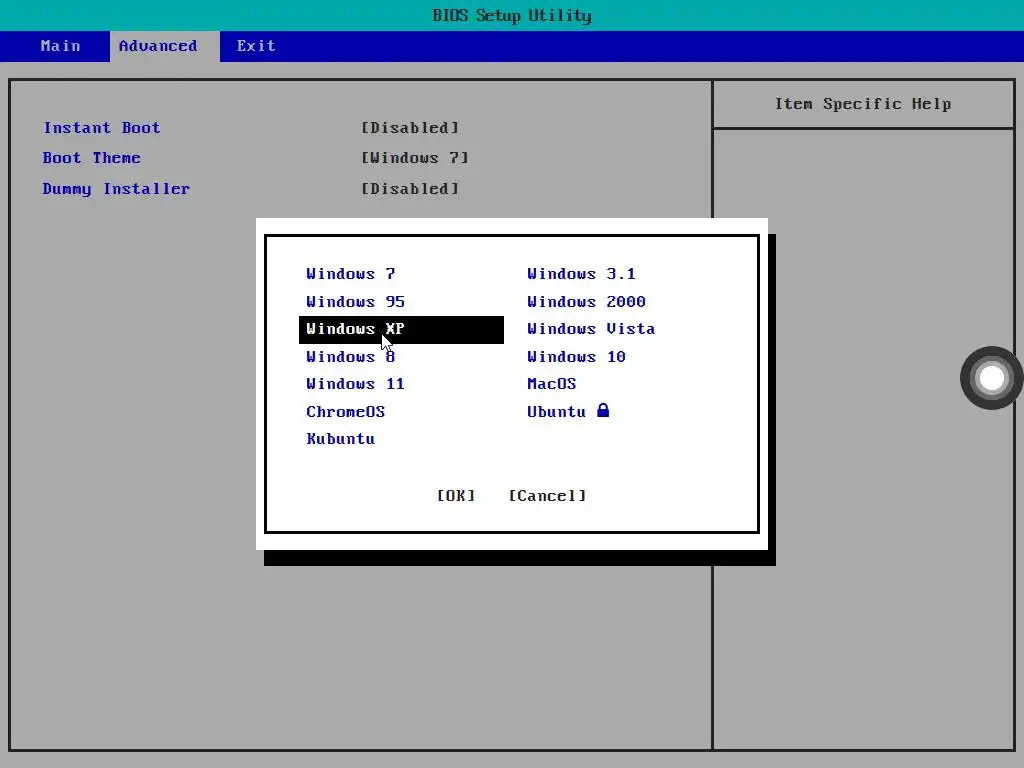
Task: Choose Windows 3.1 theme
Action: click(581, 274)
